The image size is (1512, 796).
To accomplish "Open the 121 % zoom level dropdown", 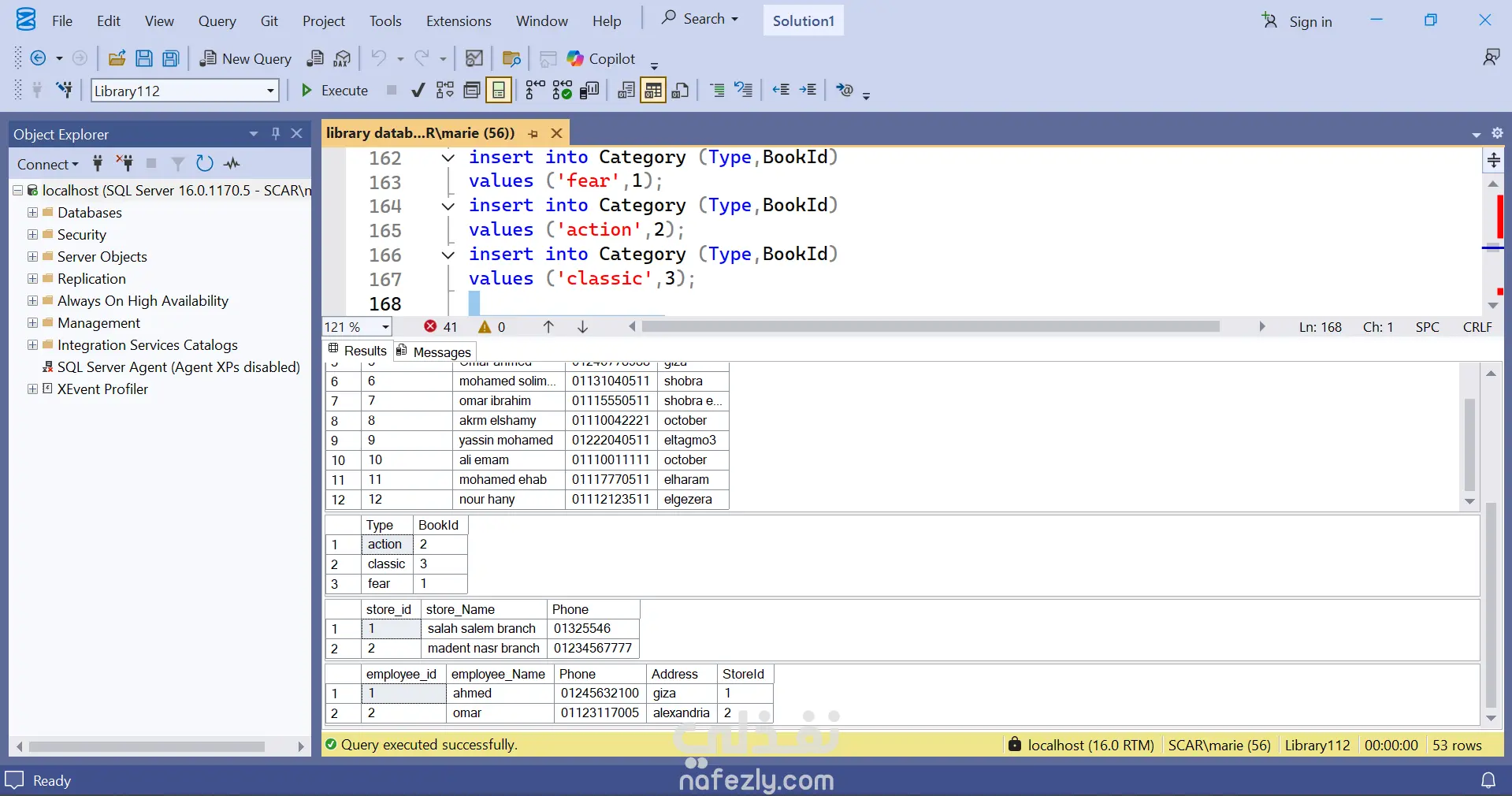I will [385, 327].
